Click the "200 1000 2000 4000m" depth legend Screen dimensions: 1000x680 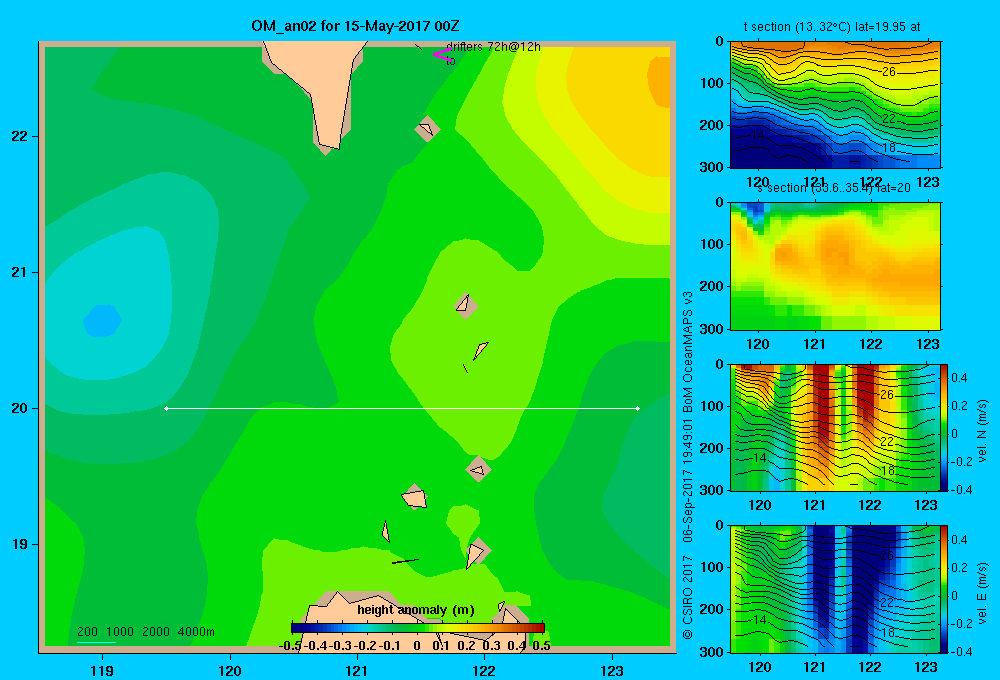145,632
